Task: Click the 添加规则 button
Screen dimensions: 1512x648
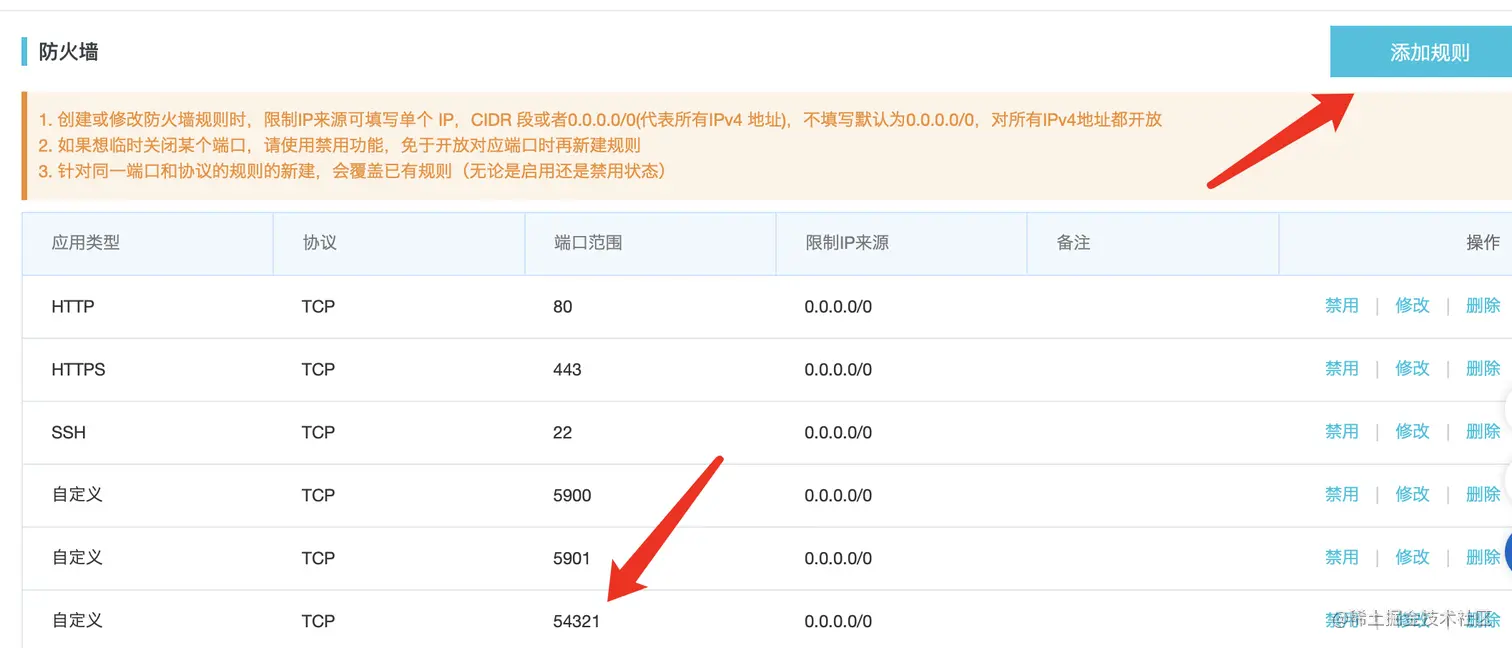Action: pyautogui.click(x=1421, y=52)
